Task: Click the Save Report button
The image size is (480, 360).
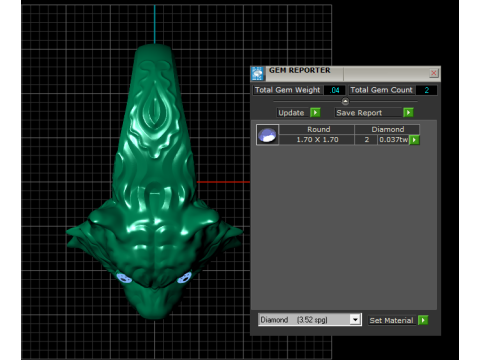Action: click(x=368, y=113)
